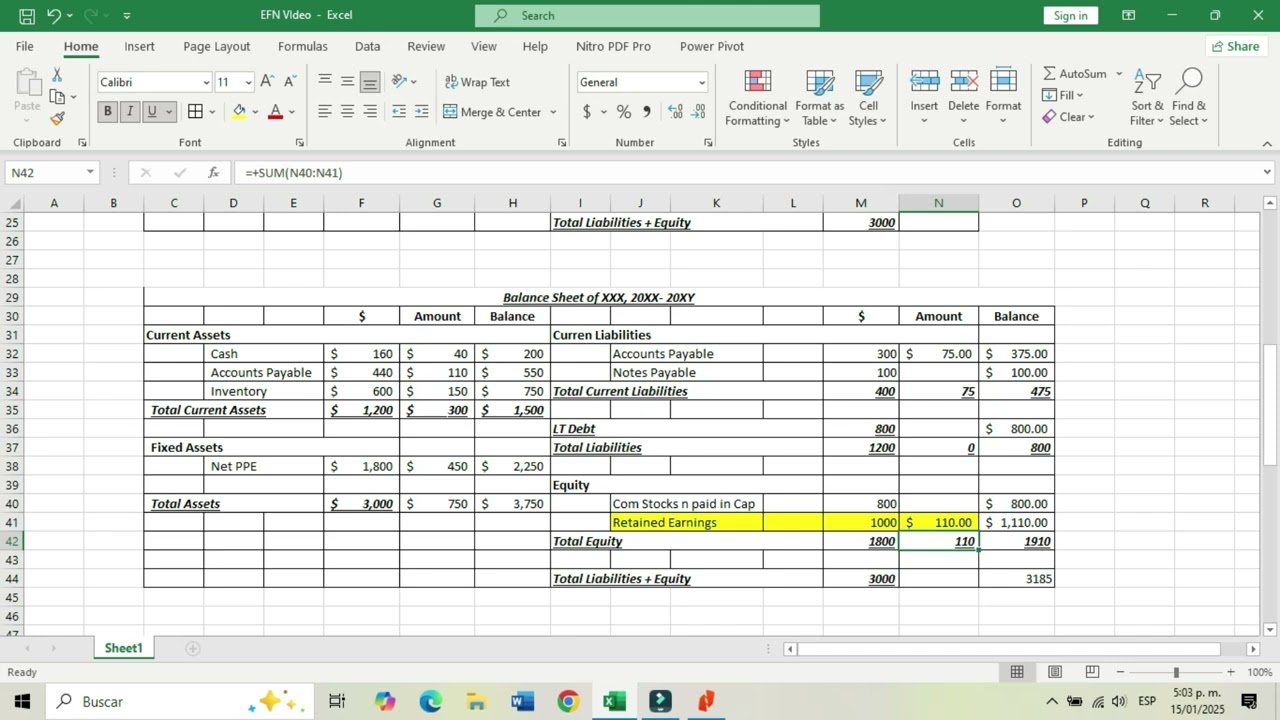
Task: Open the number format dropdown General
Action: pyautogui.click(x=702, y=83)
